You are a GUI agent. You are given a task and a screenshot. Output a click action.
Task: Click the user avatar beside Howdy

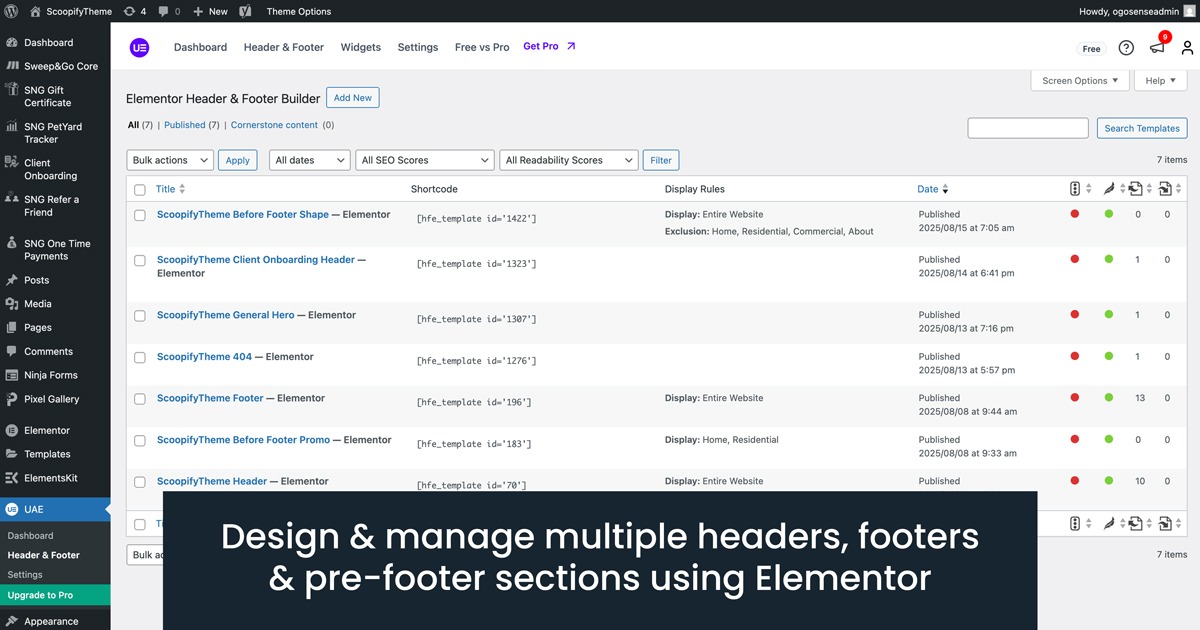tap(1188, 11)
